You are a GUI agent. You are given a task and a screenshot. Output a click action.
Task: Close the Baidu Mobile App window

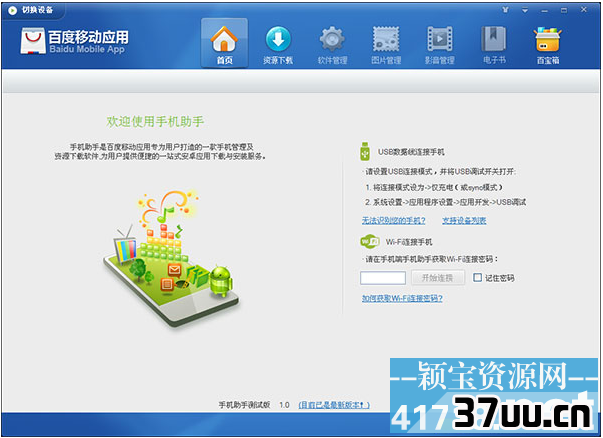point(583,10)
